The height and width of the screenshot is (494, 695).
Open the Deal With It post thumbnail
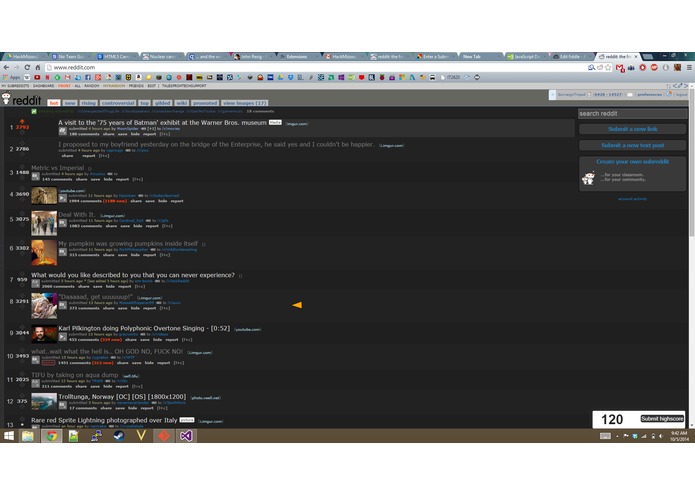[x=44, y=223]
